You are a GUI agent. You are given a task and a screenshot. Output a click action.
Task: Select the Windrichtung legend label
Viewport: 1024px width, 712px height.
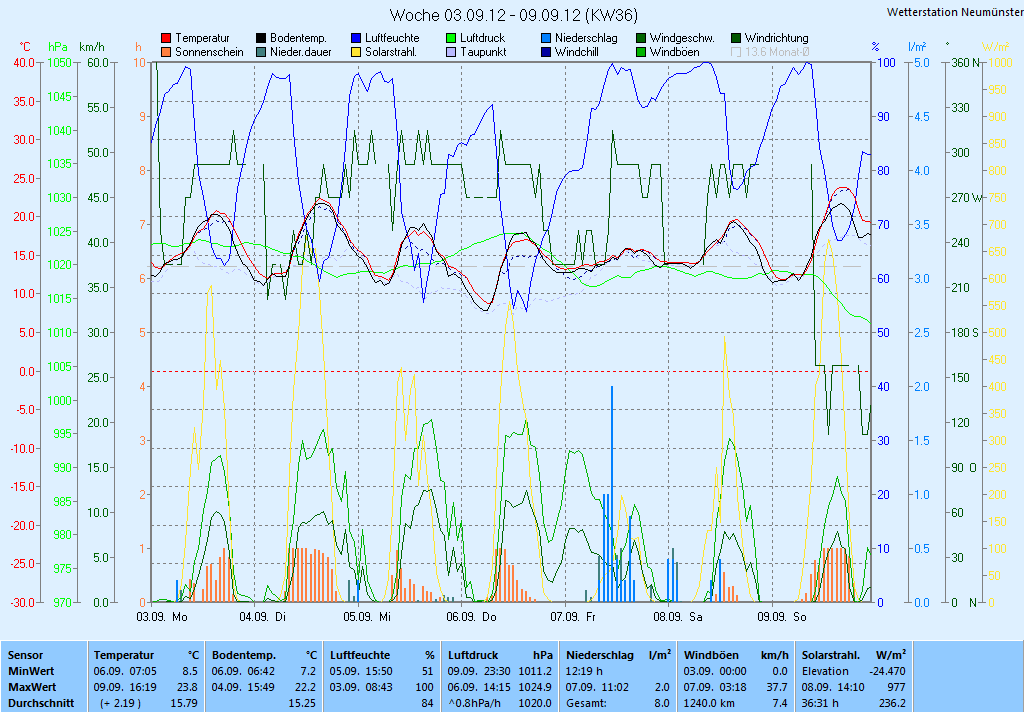776,39
